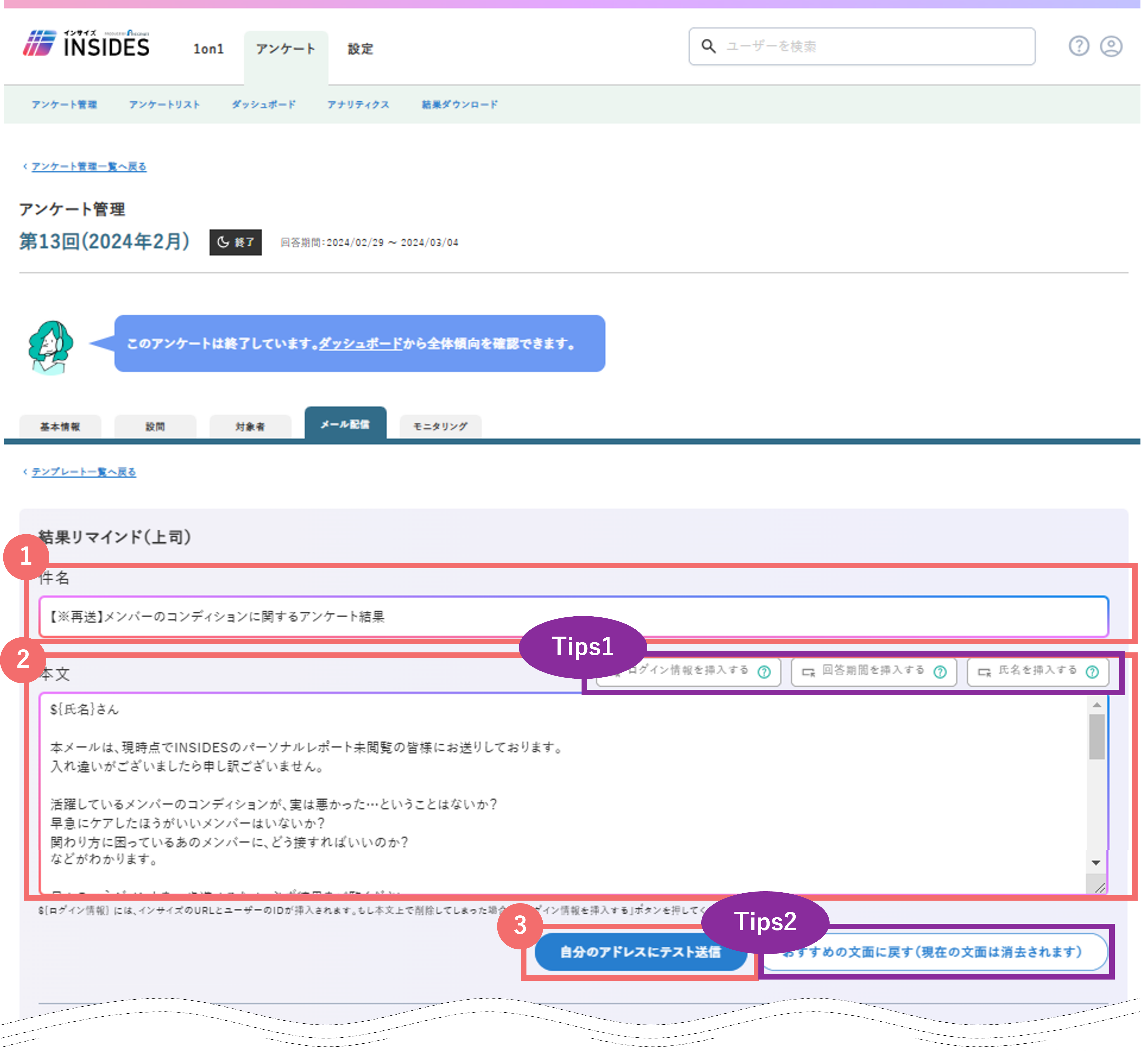Go to アンケート管理 in the submenu
This screenshot has width=1148, height=1053.
[64, 105]
